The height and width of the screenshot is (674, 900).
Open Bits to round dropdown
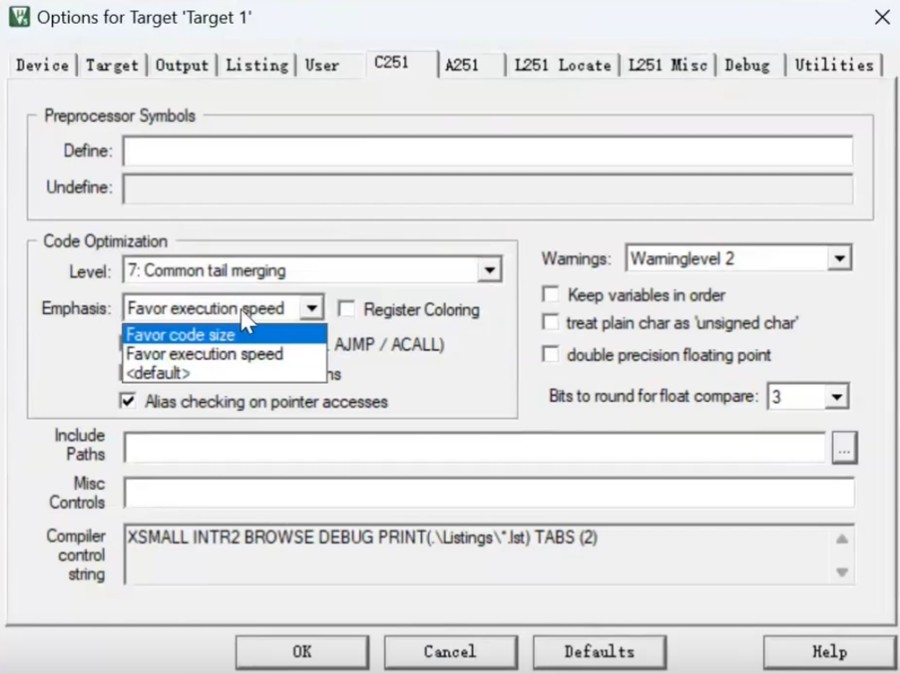click(x=836, y=397)
